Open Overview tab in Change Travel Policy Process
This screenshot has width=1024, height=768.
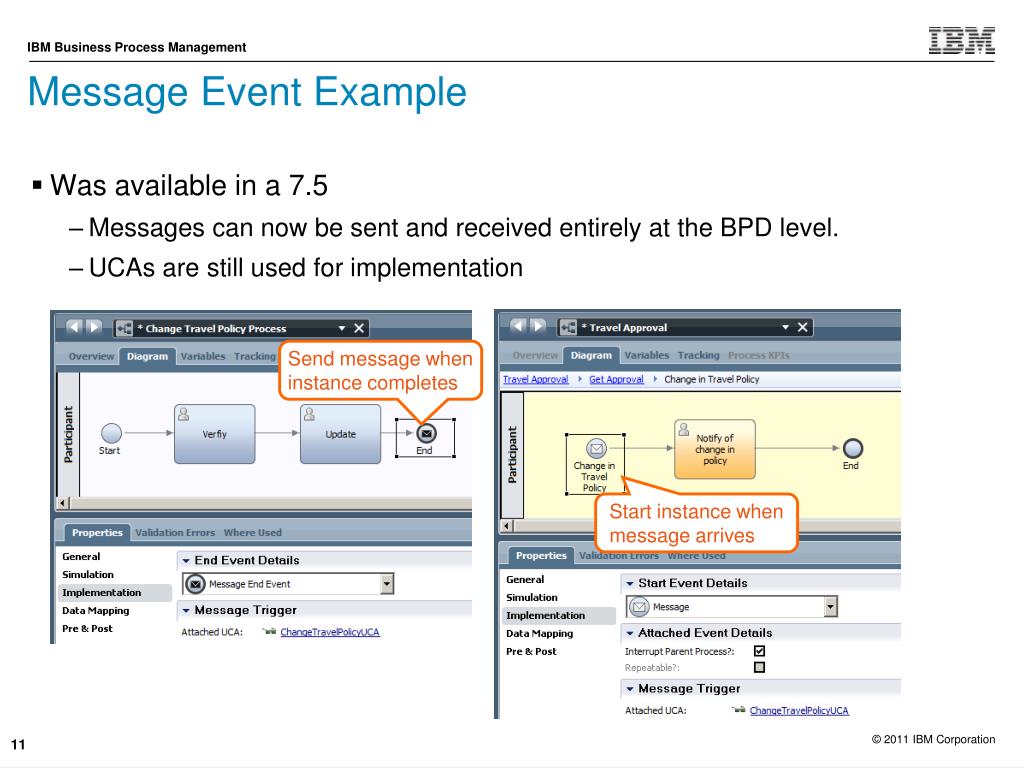[91, 357]
